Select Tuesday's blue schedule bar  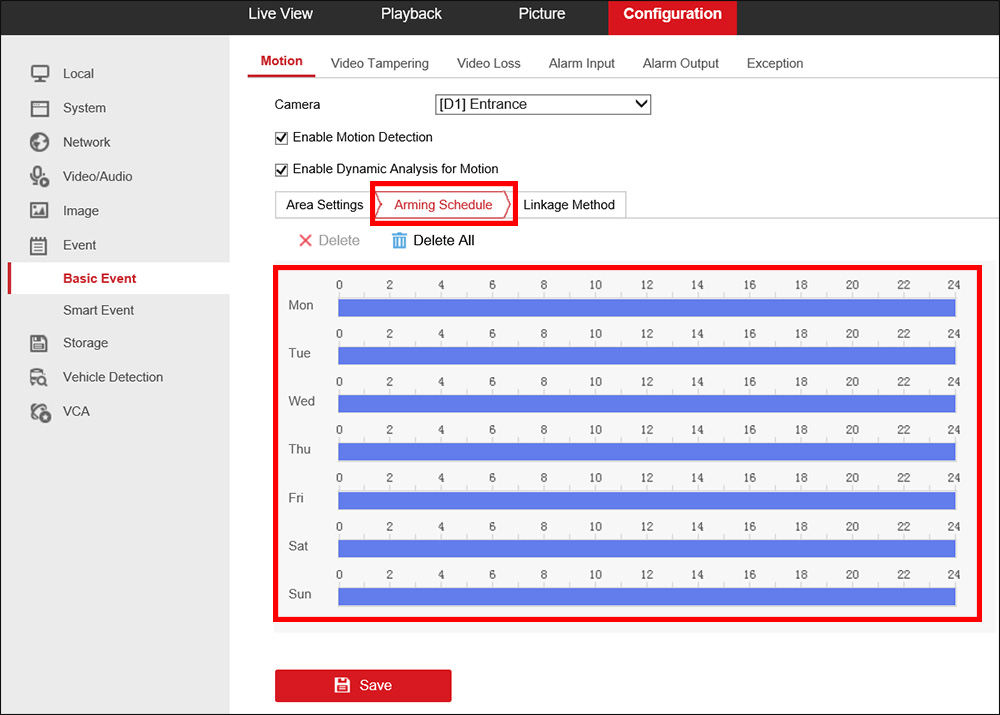click(647, 356)
